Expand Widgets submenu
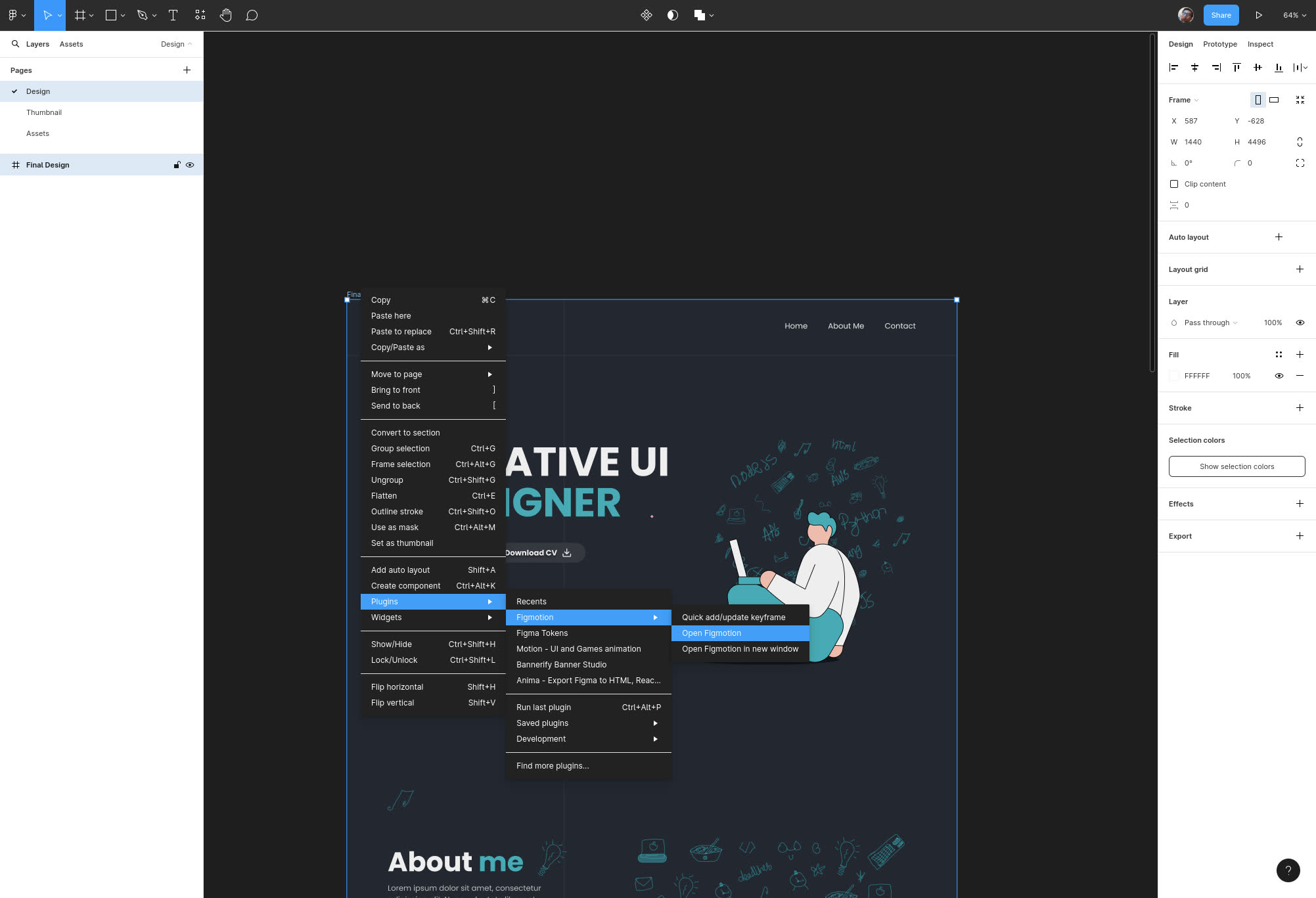 [433, 617]
